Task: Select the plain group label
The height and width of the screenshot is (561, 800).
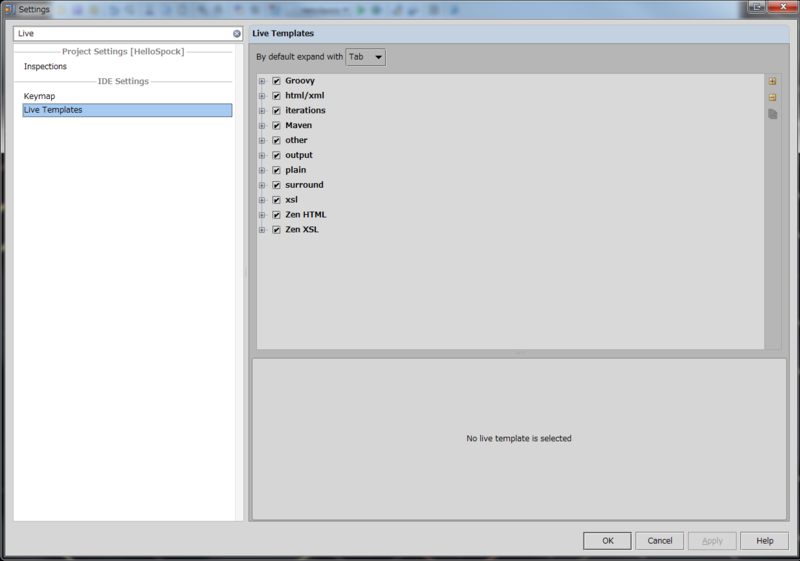Action: [x=295, y=170]
